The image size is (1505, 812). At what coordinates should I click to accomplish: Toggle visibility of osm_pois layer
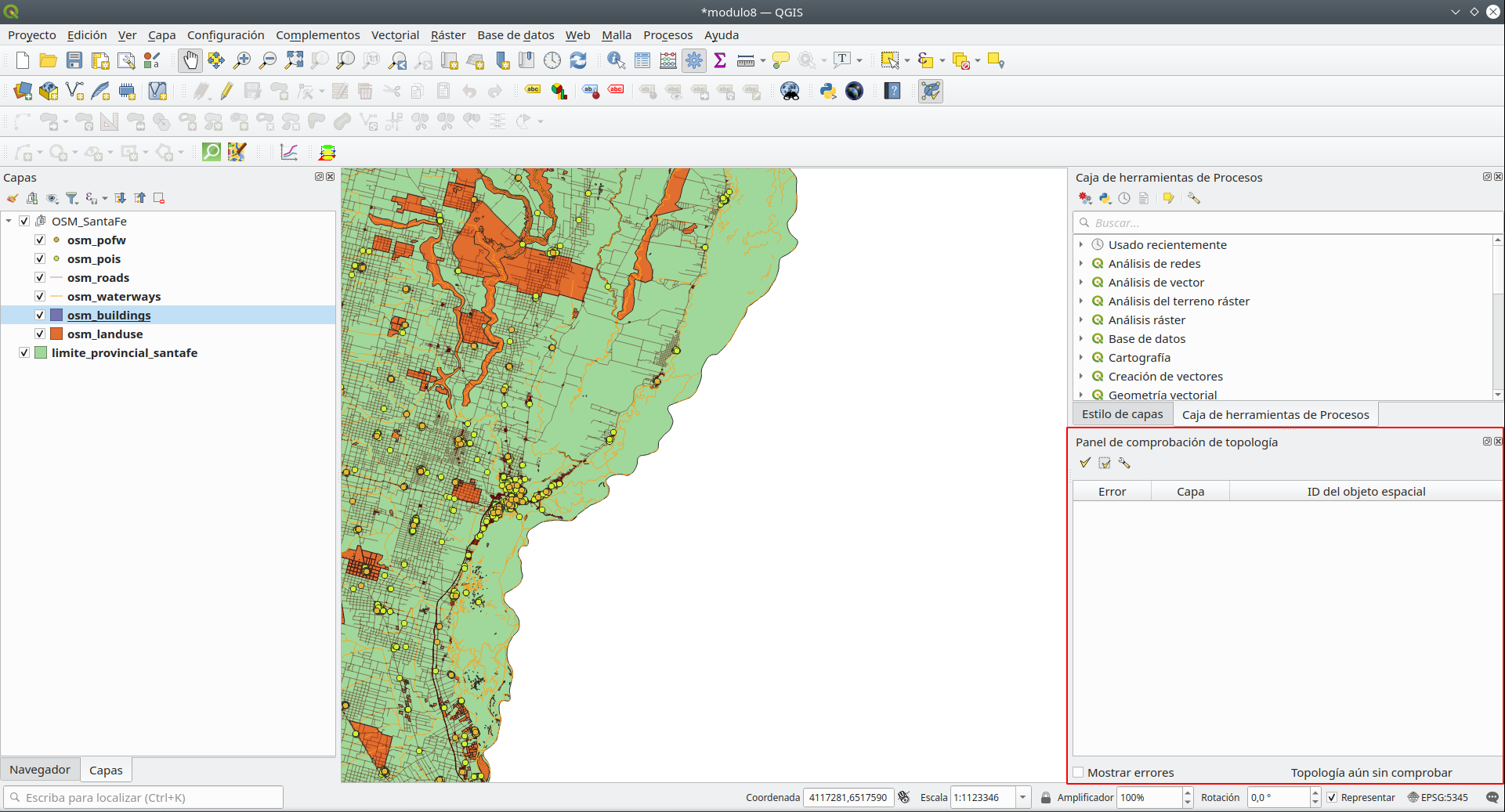tap(40, 258)
